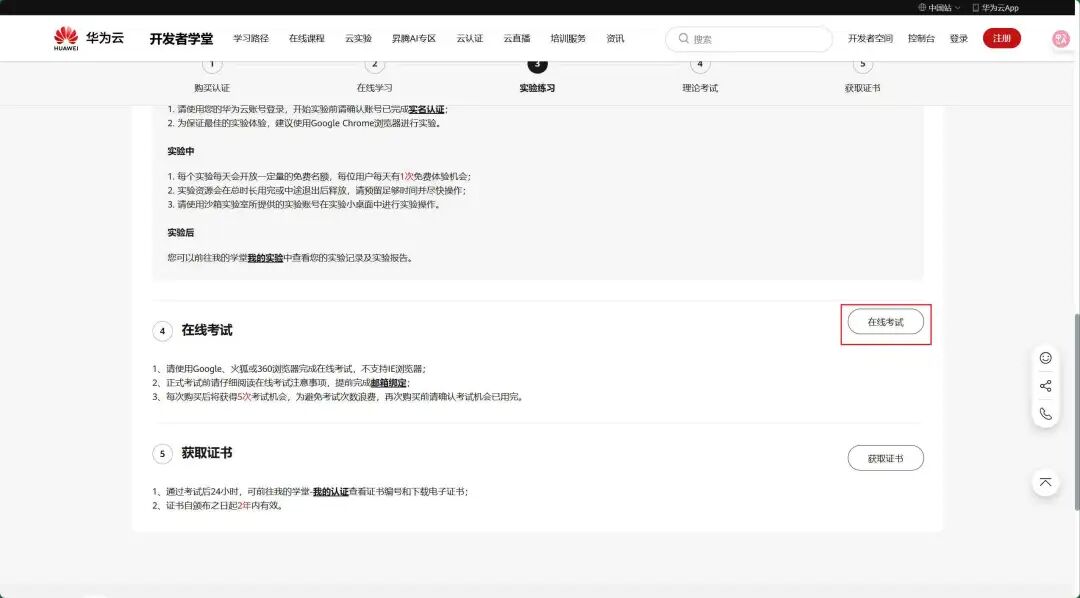Image resolution: width=1080 pixels, height=598 pixels.
Task: Click the 获取证书 button
Action: [x=885, y=458]
